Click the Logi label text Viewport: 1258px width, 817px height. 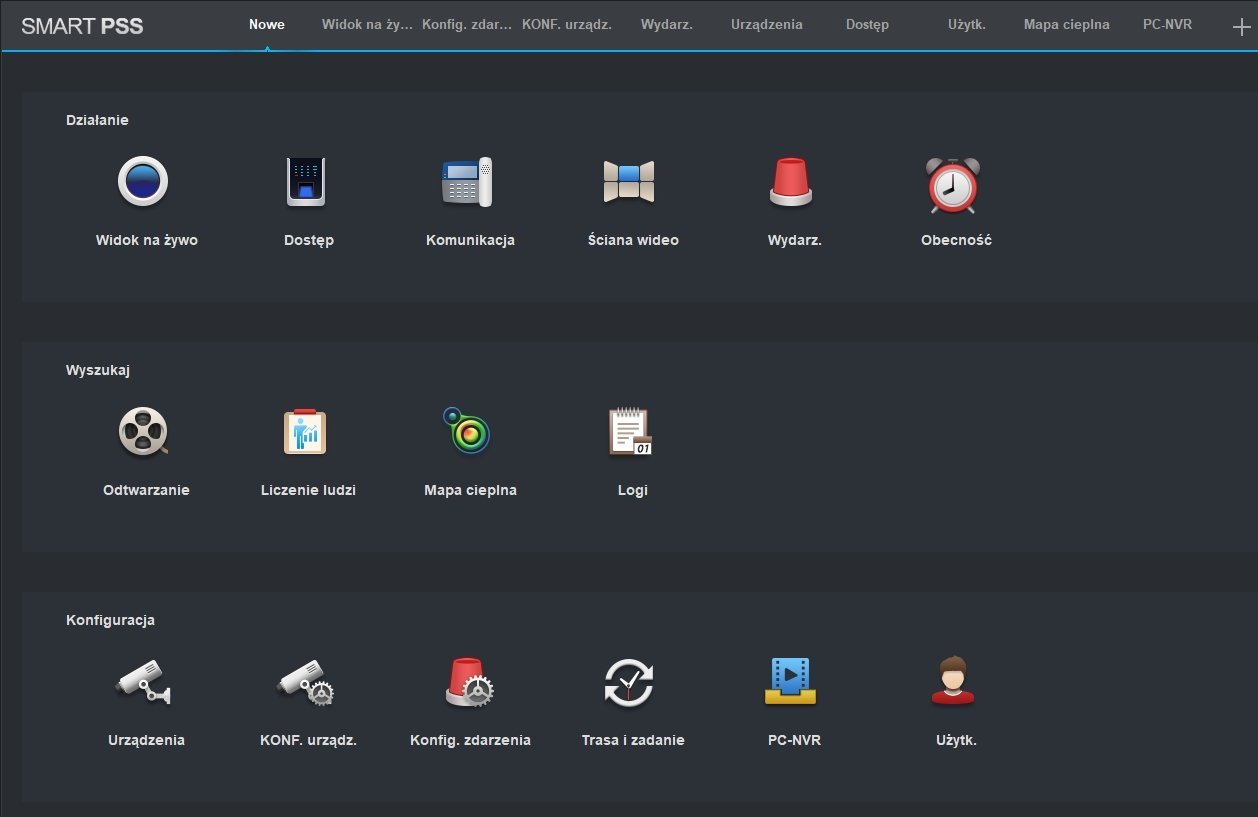(633, 491)
